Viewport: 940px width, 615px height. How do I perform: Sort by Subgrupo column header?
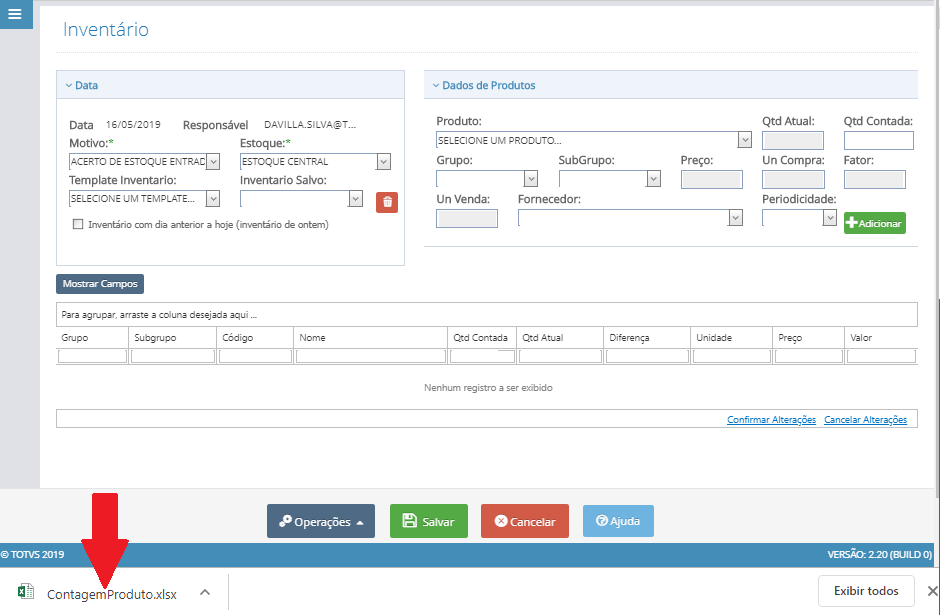(155, 337)
